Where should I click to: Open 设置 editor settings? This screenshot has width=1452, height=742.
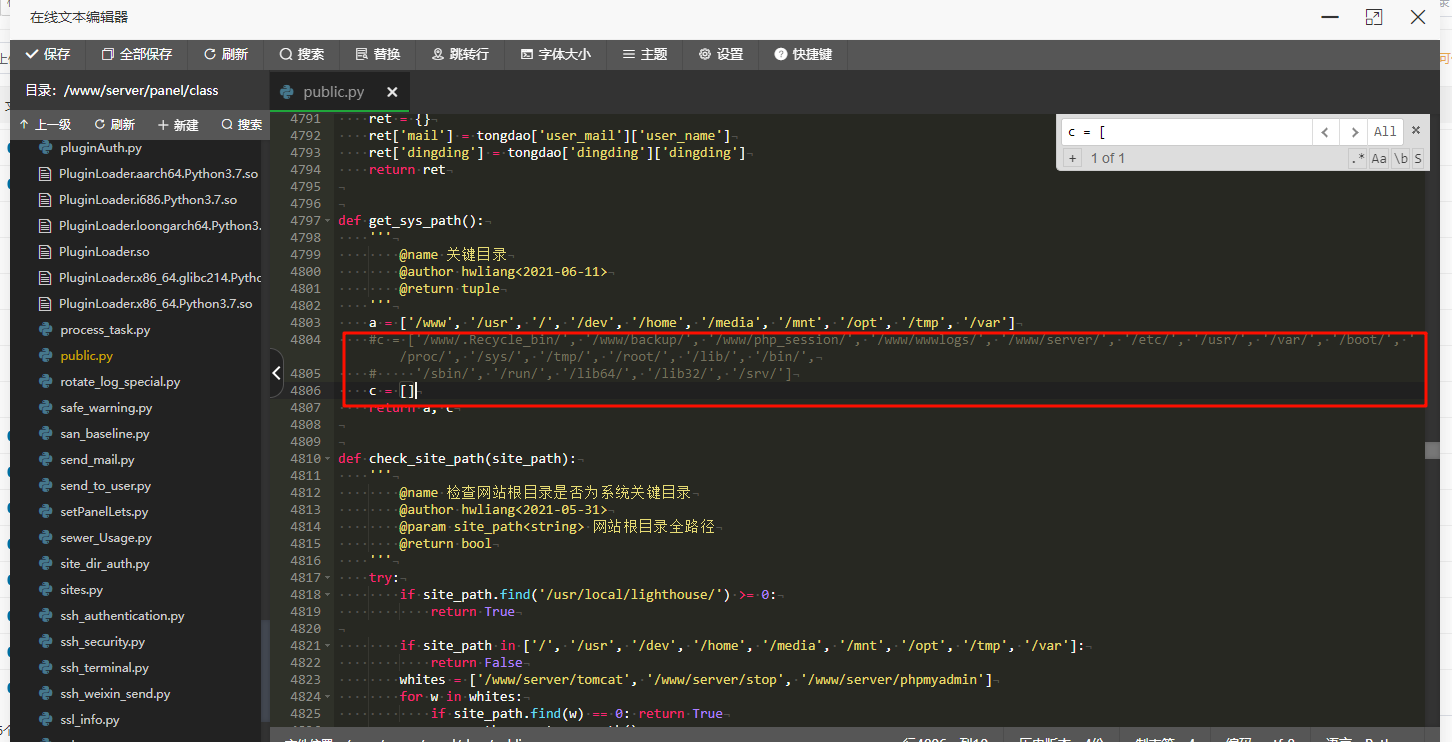tap(720, 54)
